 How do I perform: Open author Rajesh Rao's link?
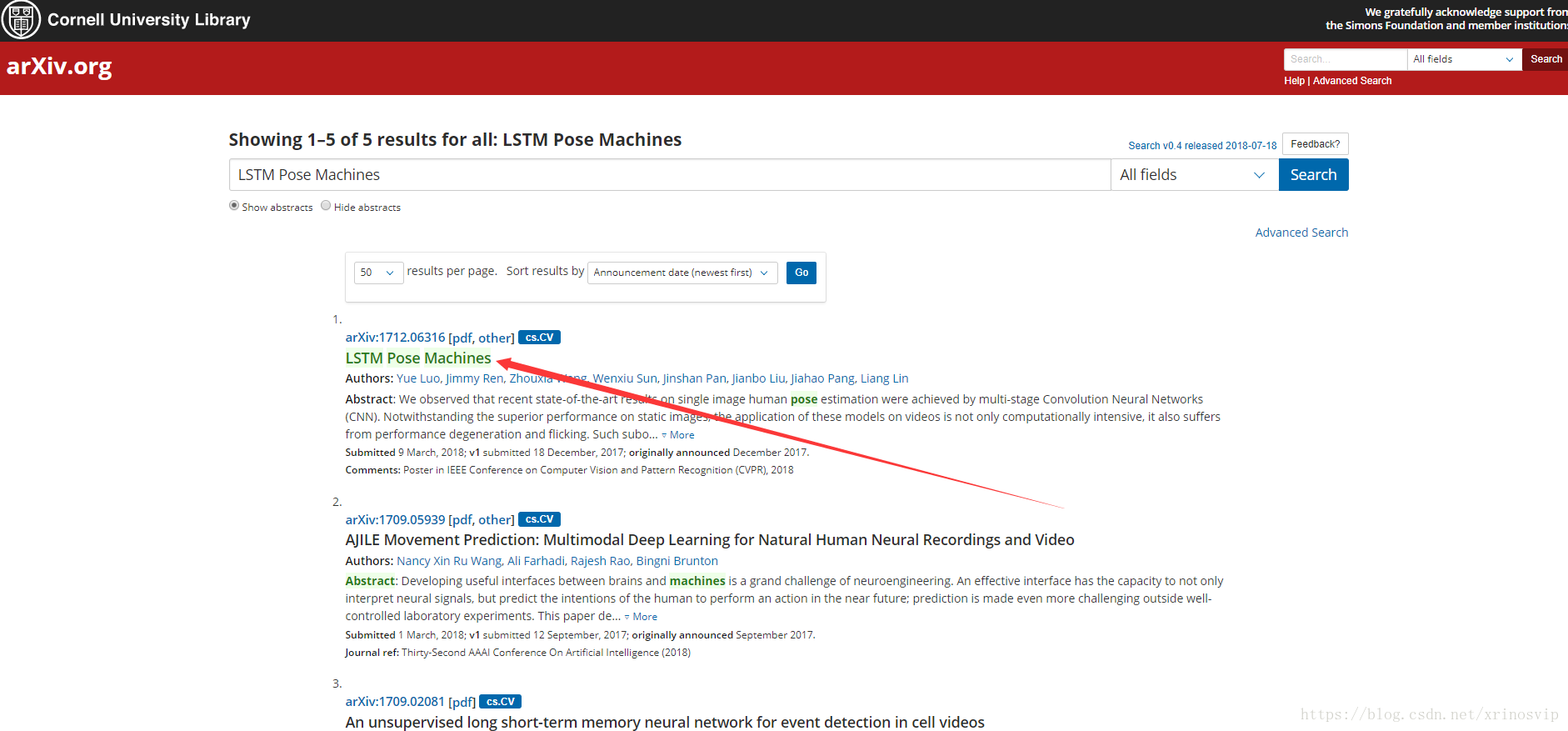(600, 561)
